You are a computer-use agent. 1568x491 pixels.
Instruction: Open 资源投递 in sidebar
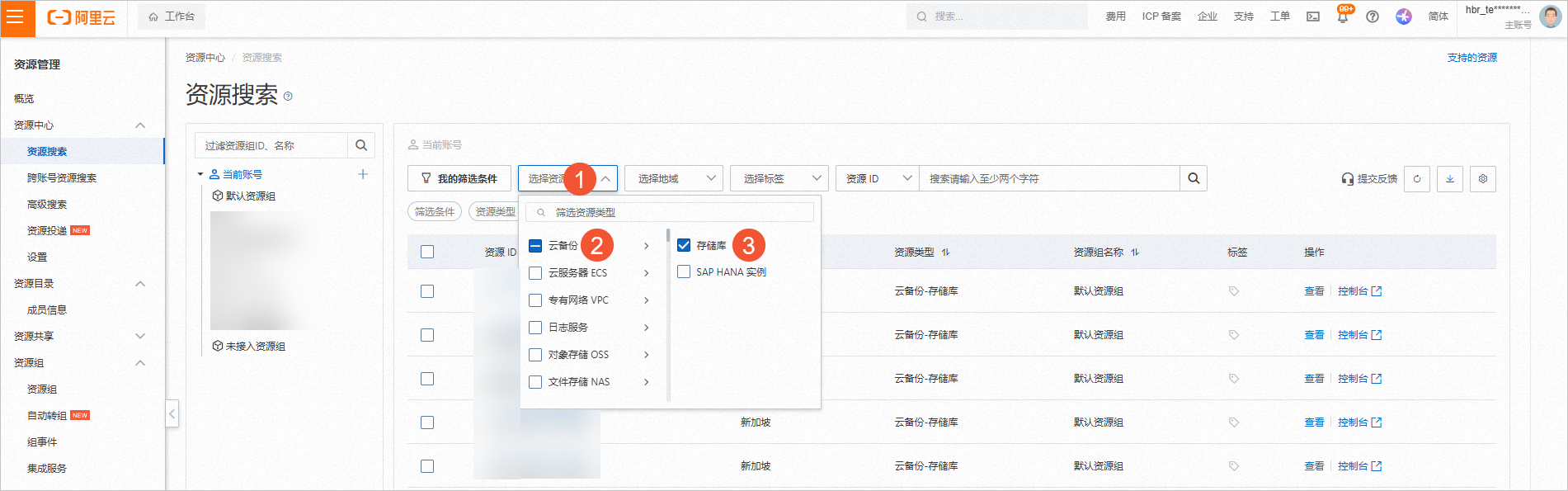tap(47, 231)
